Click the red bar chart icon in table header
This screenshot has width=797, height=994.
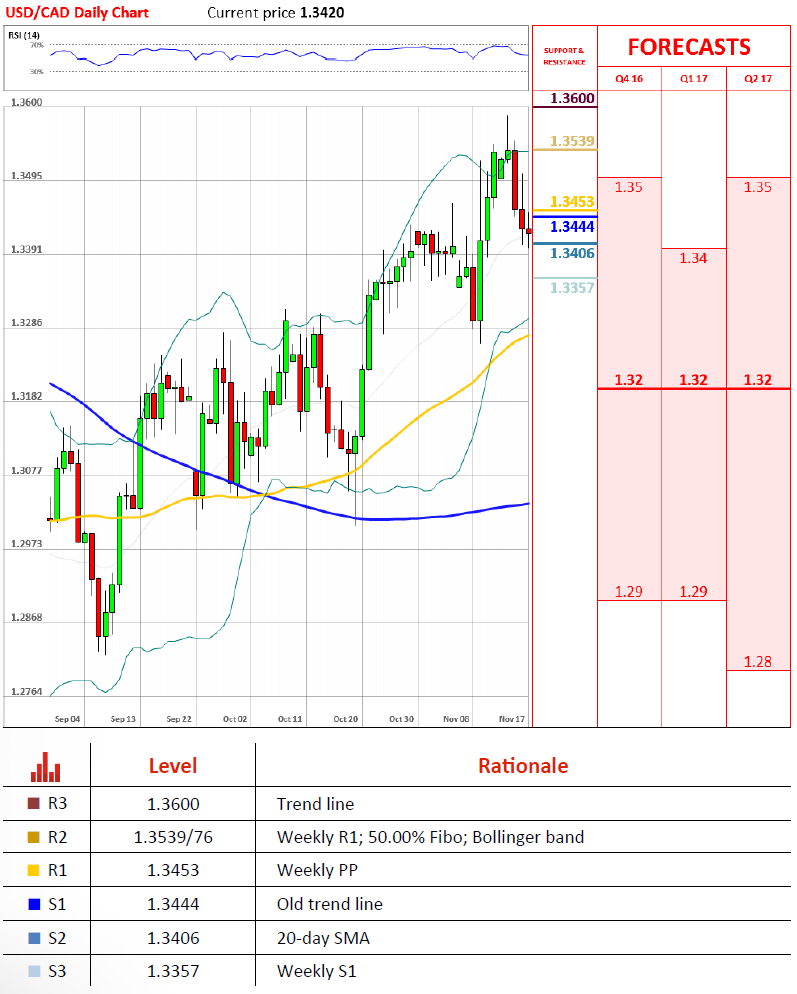point(46,767)
